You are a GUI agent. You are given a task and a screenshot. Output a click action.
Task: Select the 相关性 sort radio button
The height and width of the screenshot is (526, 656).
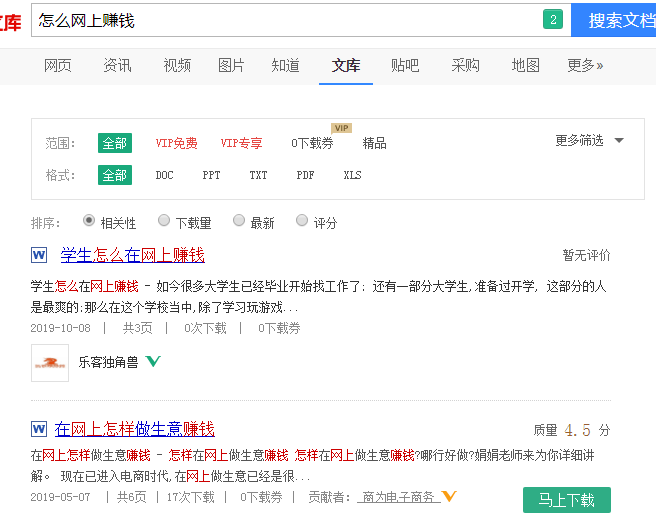click(89, 220)
